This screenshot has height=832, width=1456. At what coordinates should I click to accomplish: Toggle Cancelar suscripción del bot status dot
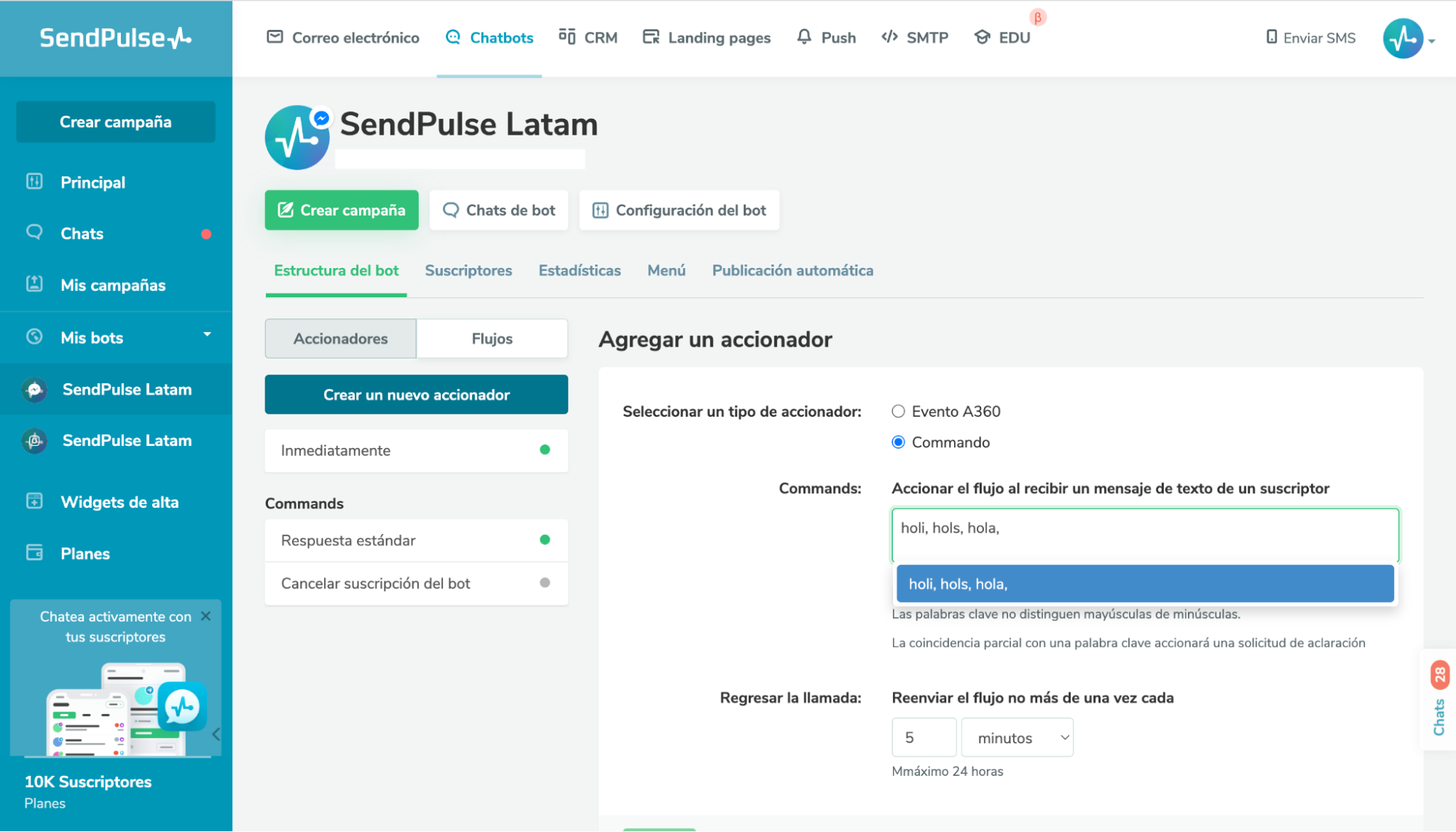545,583
